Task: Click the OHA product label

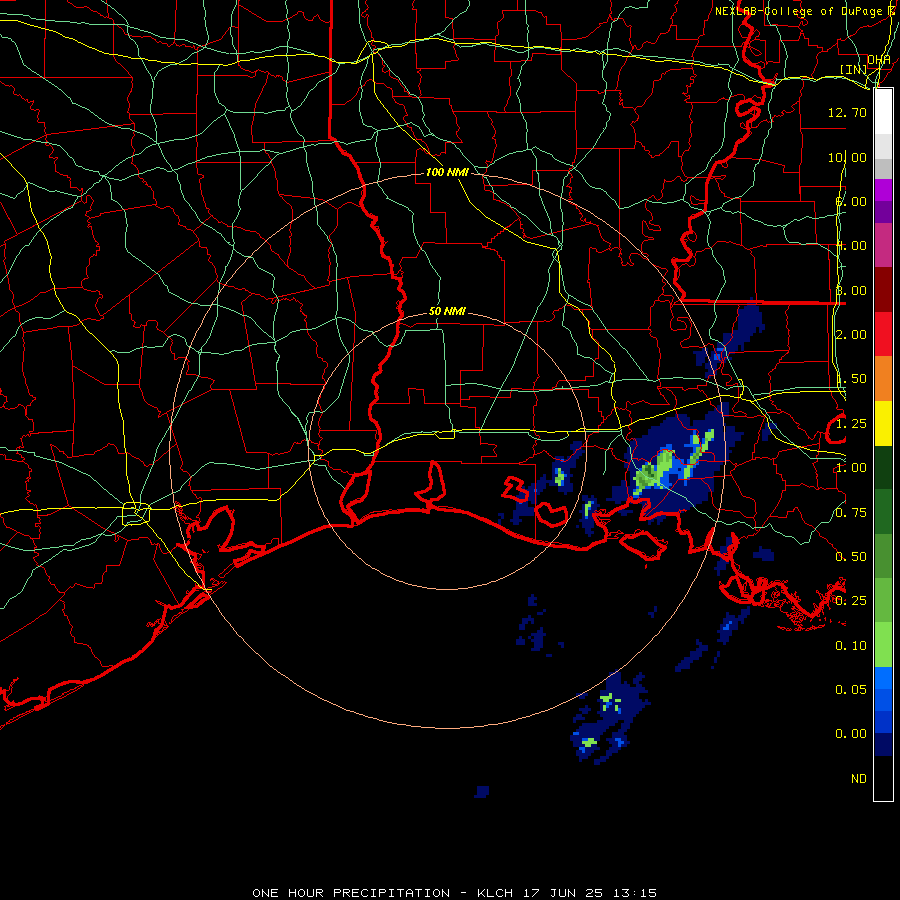Action: click(878, 60)
